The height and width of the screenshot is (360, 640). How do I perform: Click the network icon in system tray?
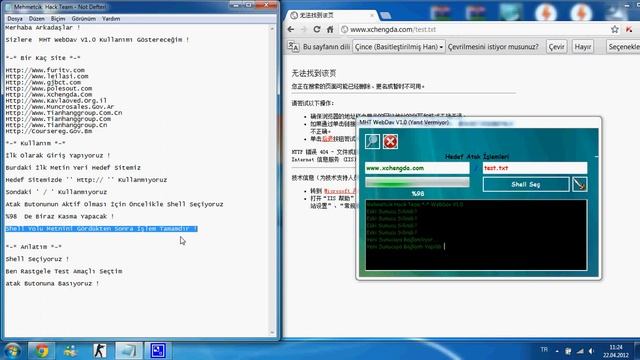[x=580, y=351]
